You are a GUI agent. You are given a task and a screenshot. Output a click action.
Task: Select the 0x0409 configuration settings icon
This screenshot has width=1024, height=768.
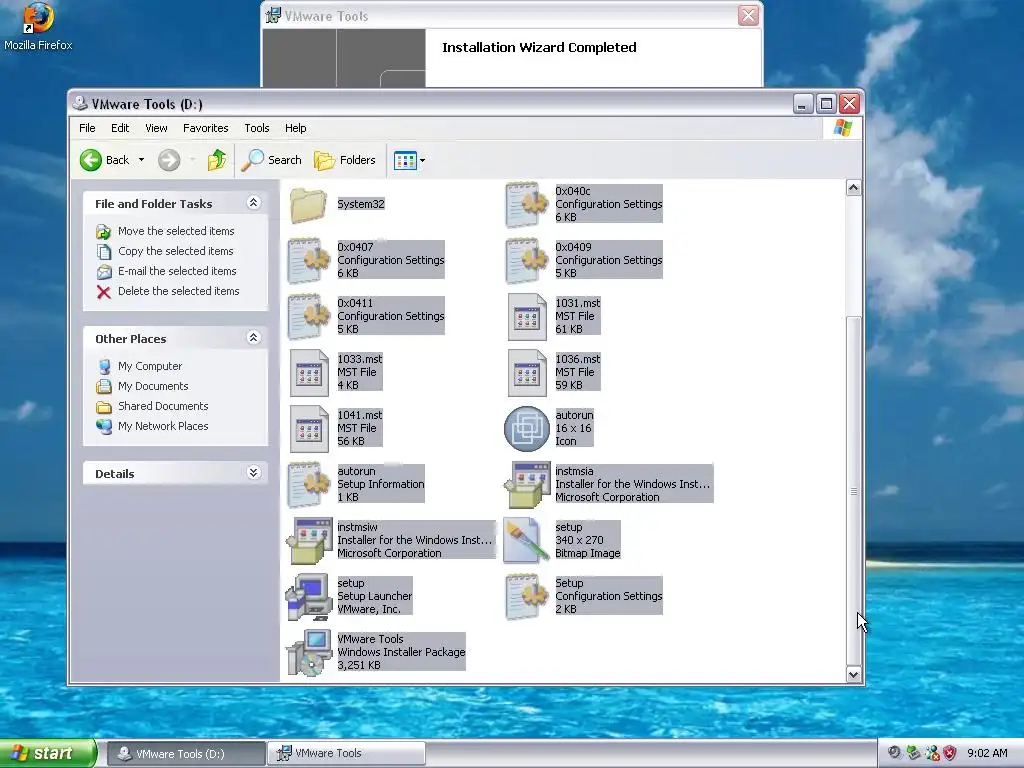(x=526, y=261)
